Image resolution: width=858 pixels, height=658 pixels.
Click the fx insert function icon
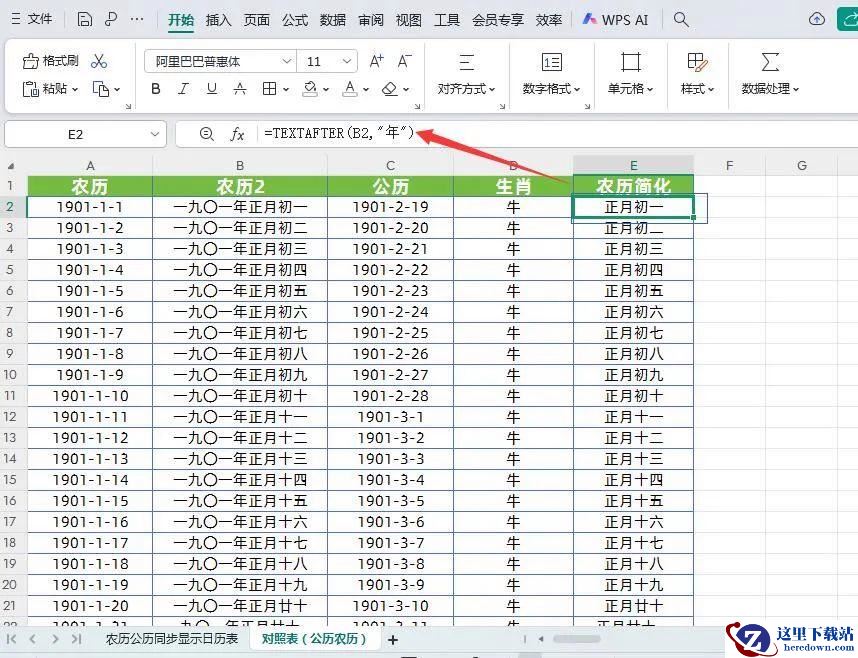tap(237, 134)
